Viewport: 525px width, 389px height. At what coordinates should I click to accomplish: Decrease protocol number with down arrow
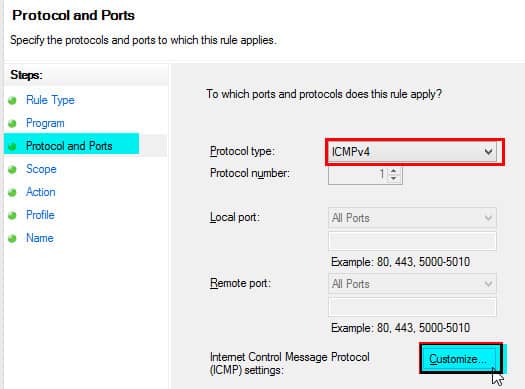pos(394,178)
